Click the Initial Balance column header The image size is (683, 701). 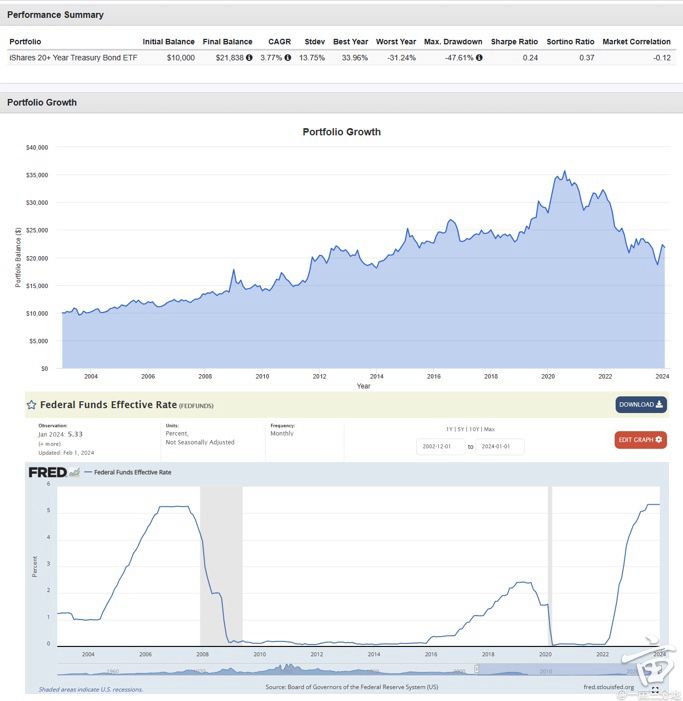[169, 42]
